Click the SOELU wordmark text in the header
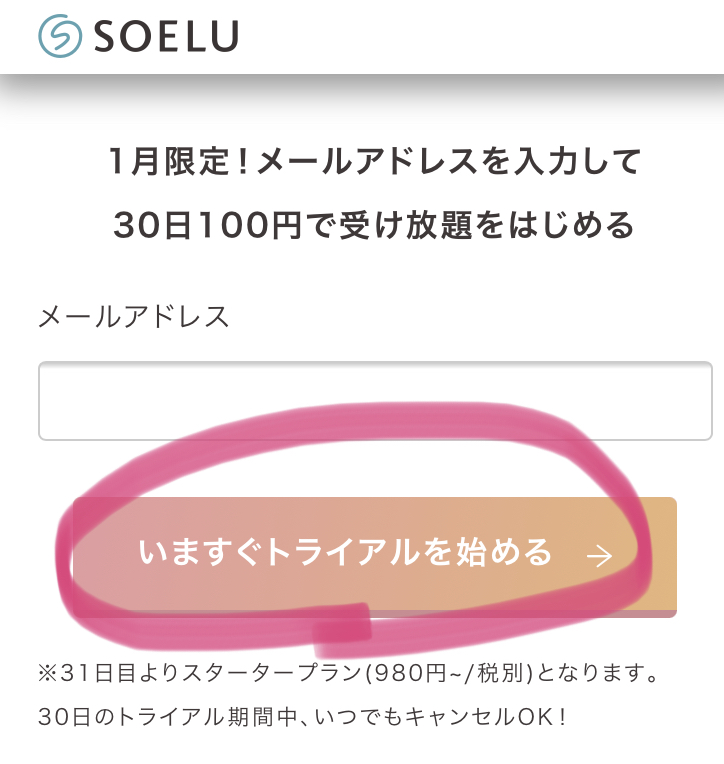This screenshot has width=724, height=764. coord(166,37)
